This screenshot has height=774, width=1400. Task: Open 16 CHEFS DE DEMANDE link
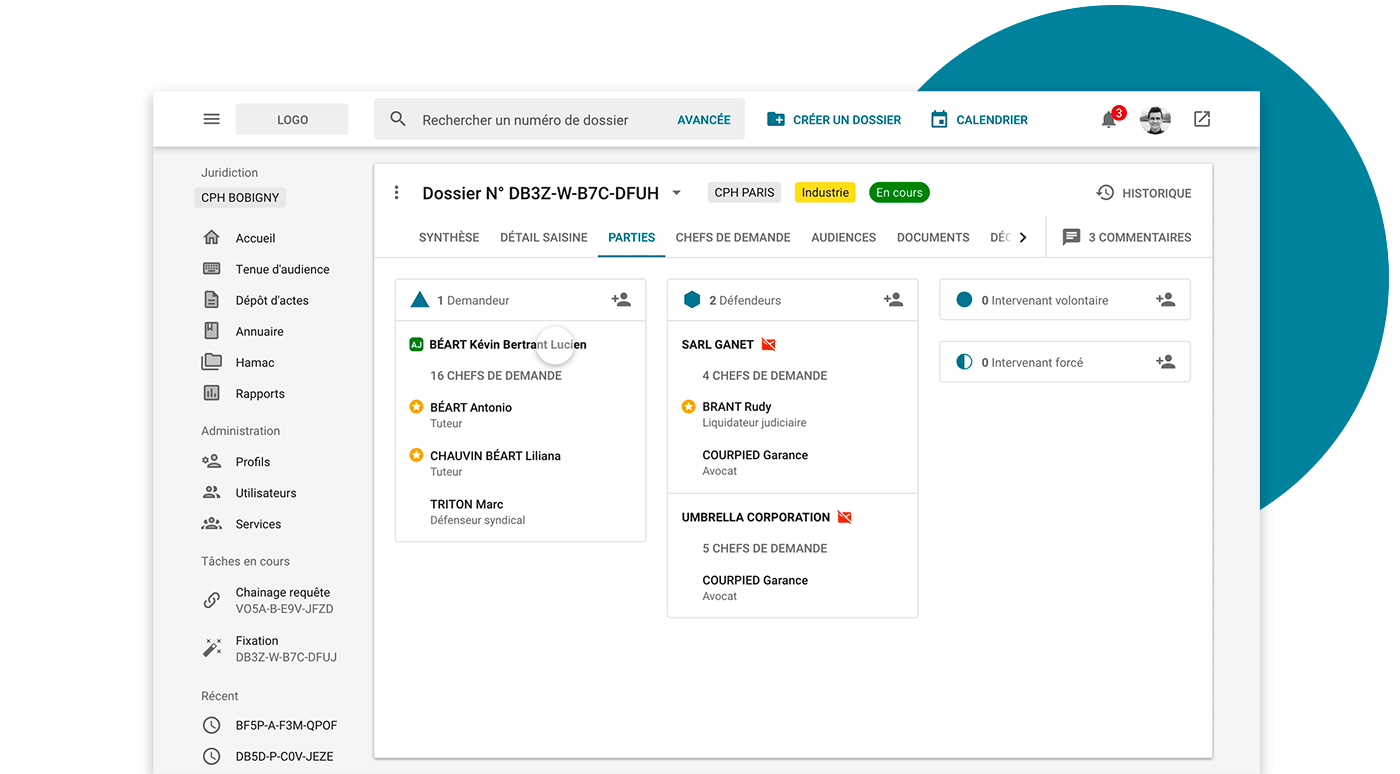(x=496, y=376)
